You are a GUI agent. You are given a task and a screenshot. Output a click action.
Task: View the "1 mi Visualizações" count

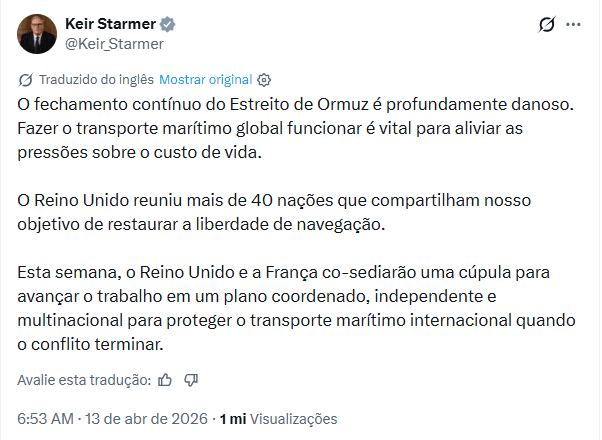(279, 419)
